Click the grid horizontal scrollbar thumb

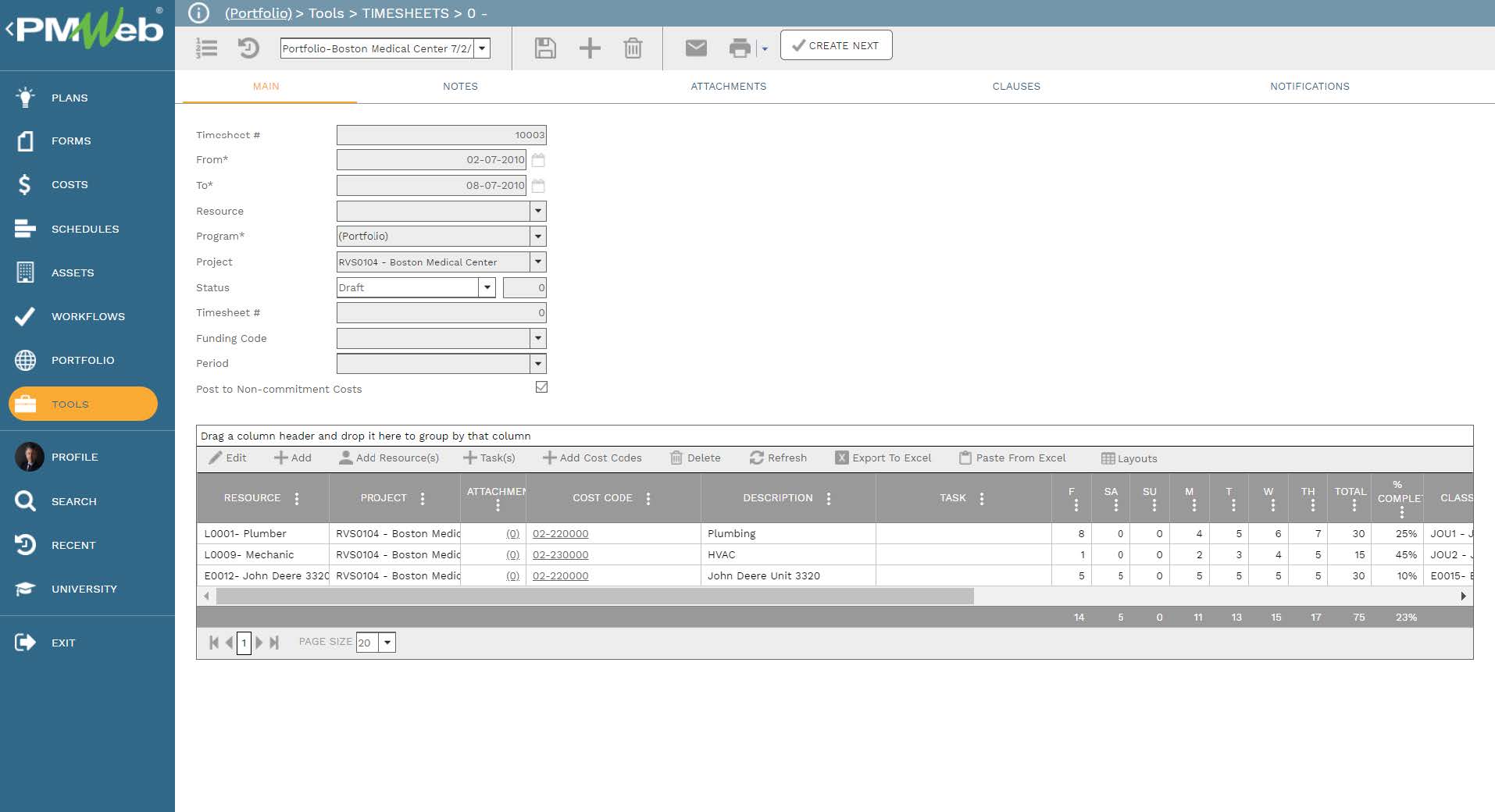[595, 597]
